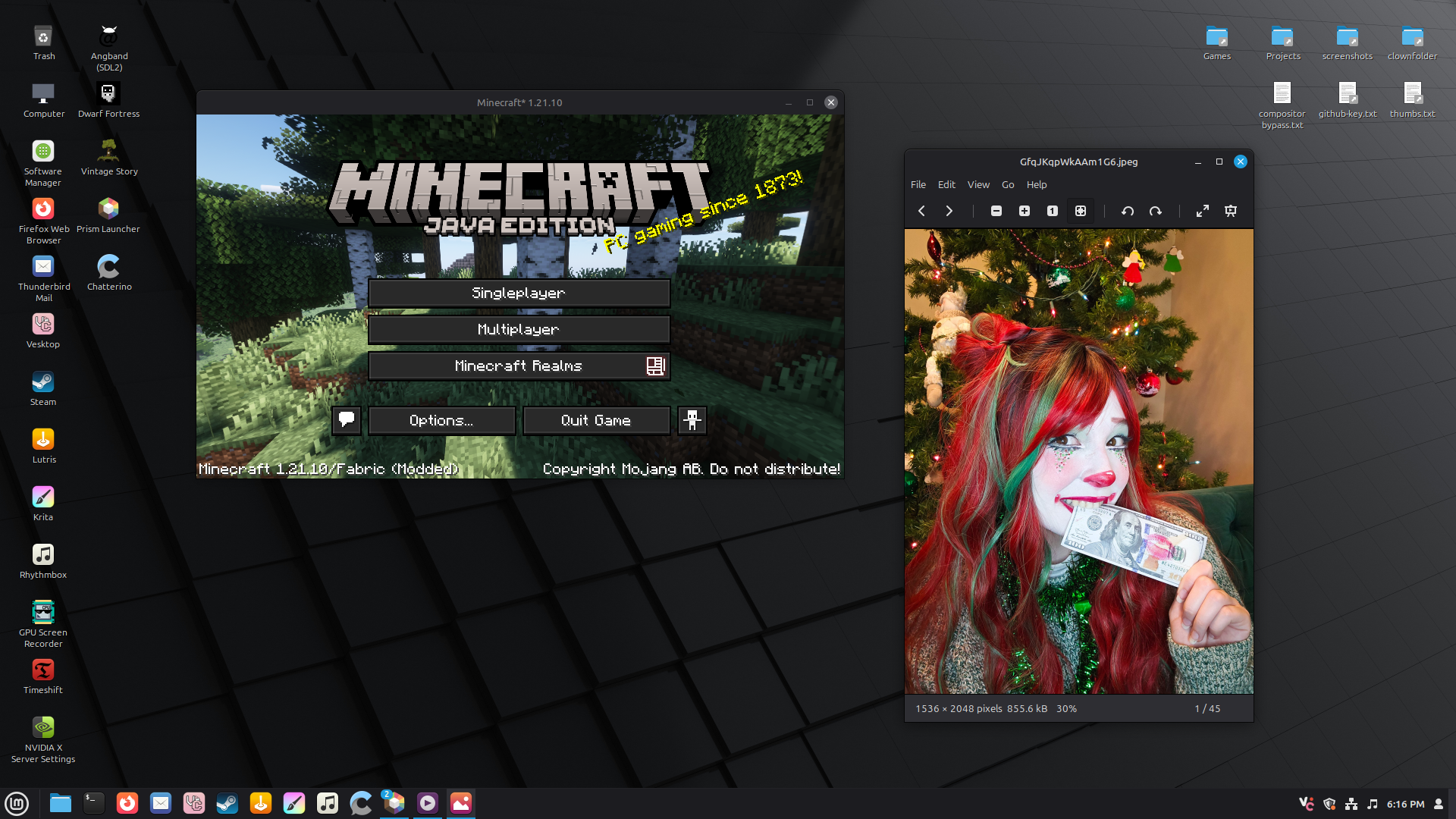Go to previous image arrow
Viewport: 1456px width, 819px height.
point(921,212)
